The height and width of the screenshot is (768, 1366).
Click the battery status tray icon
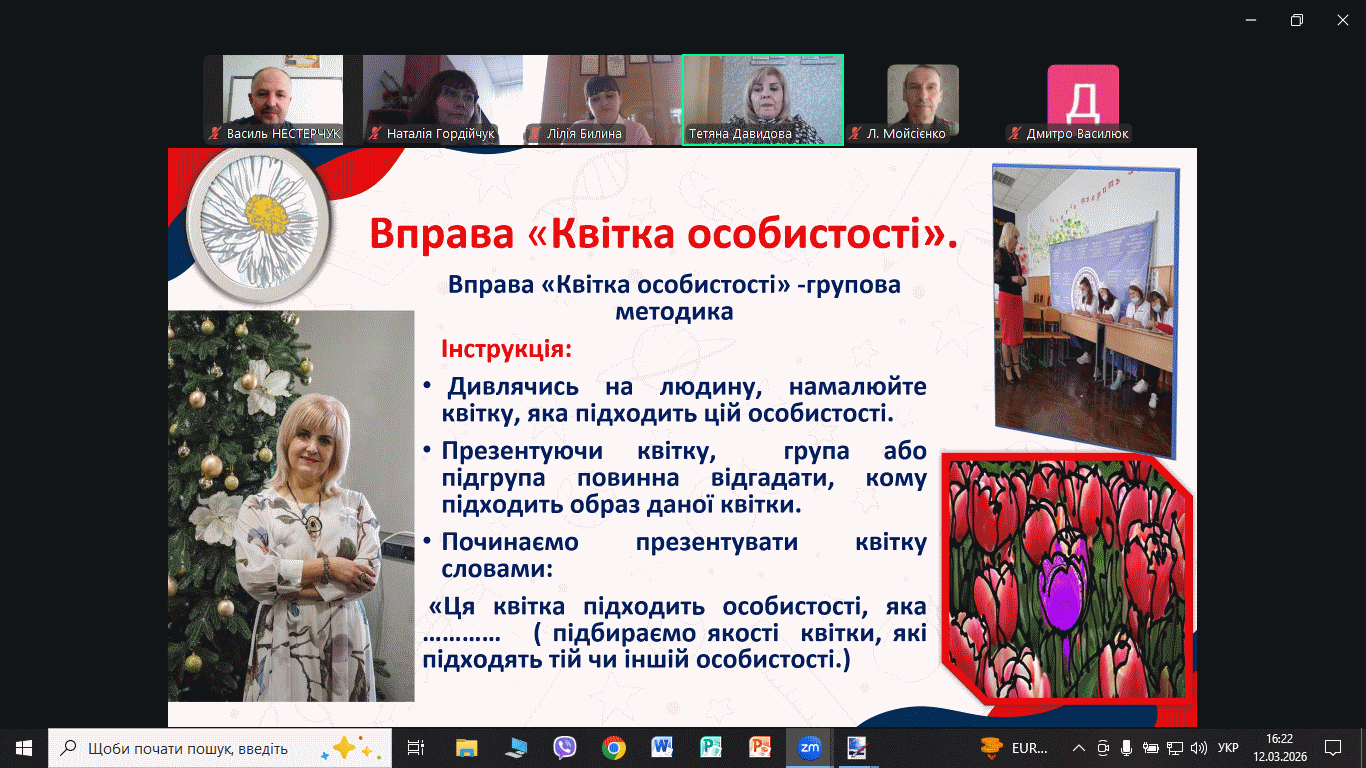click(1151, 747)
